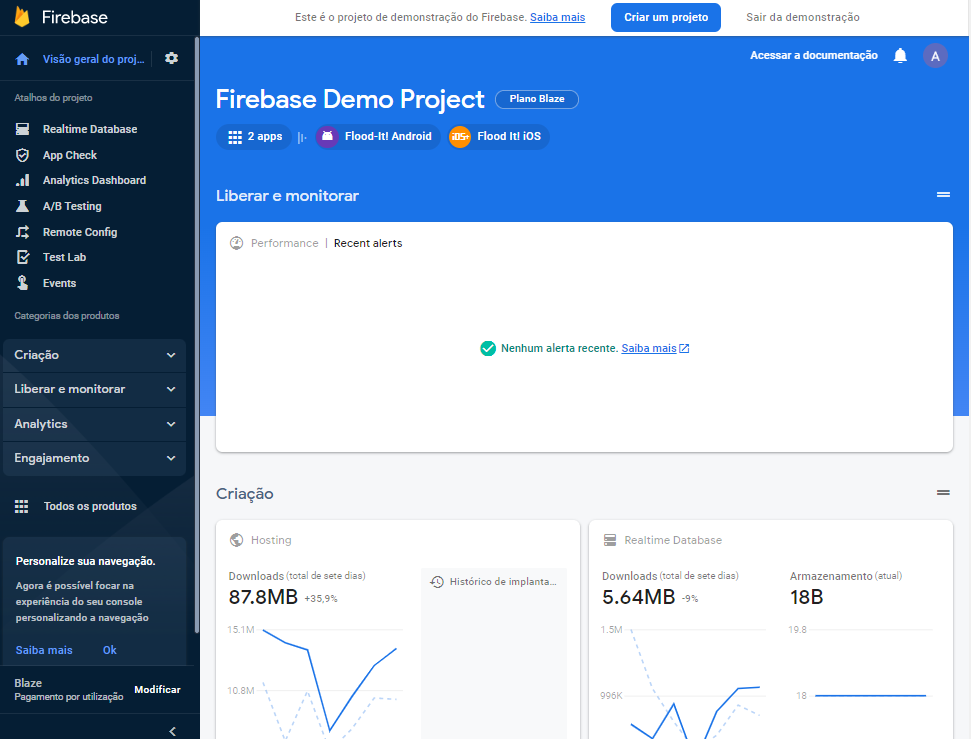
Task: Open App Check shortcut
Action: coord(70,155)
